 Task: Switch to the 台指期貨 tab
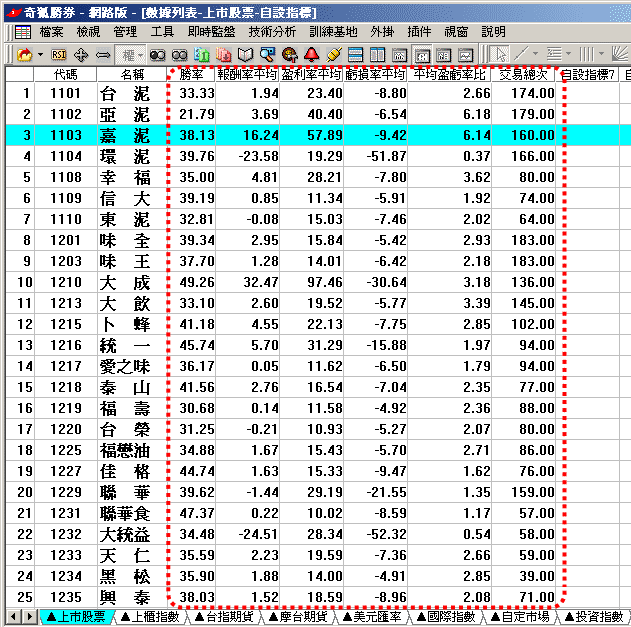pos(224,617)
